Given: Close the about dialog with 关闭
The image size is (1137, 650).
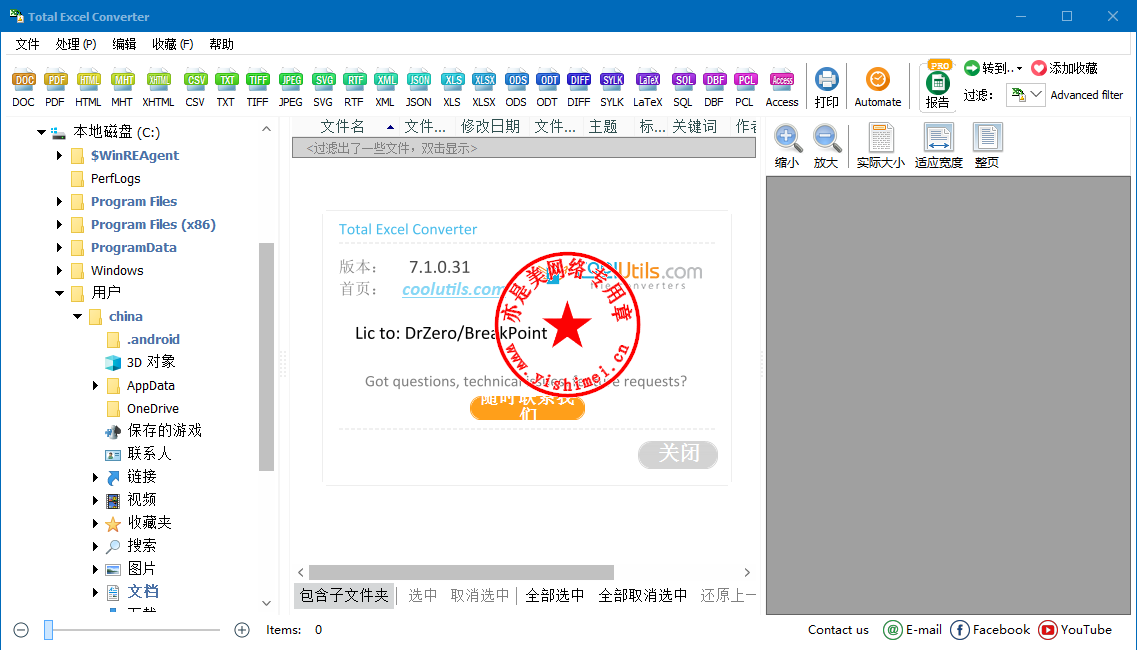Looking at the screenshot, I should click(x=678, y=454).
